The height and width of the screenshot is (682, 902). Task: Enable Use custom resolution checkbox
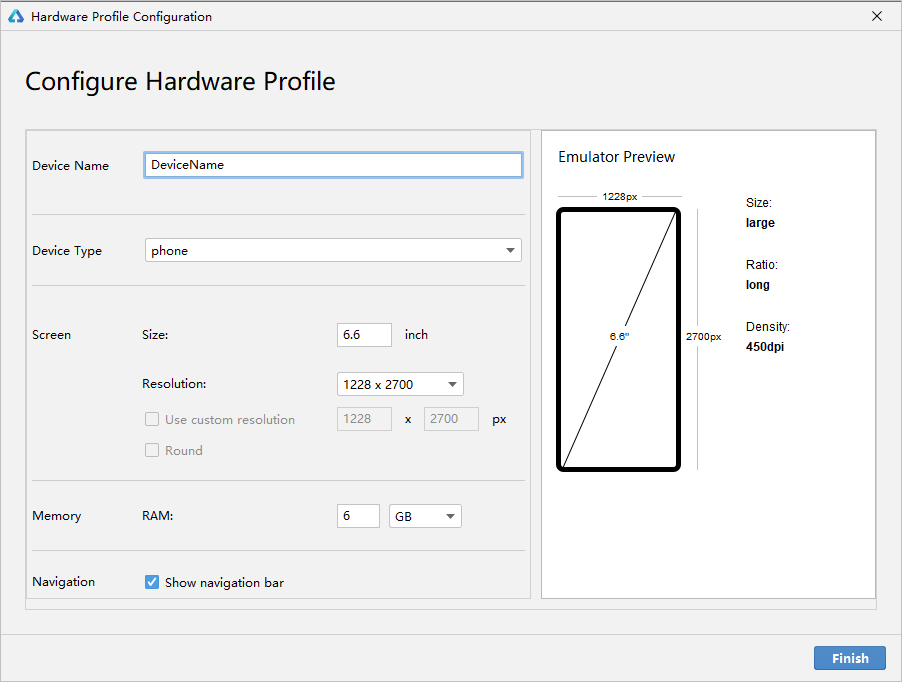point(152,419)
